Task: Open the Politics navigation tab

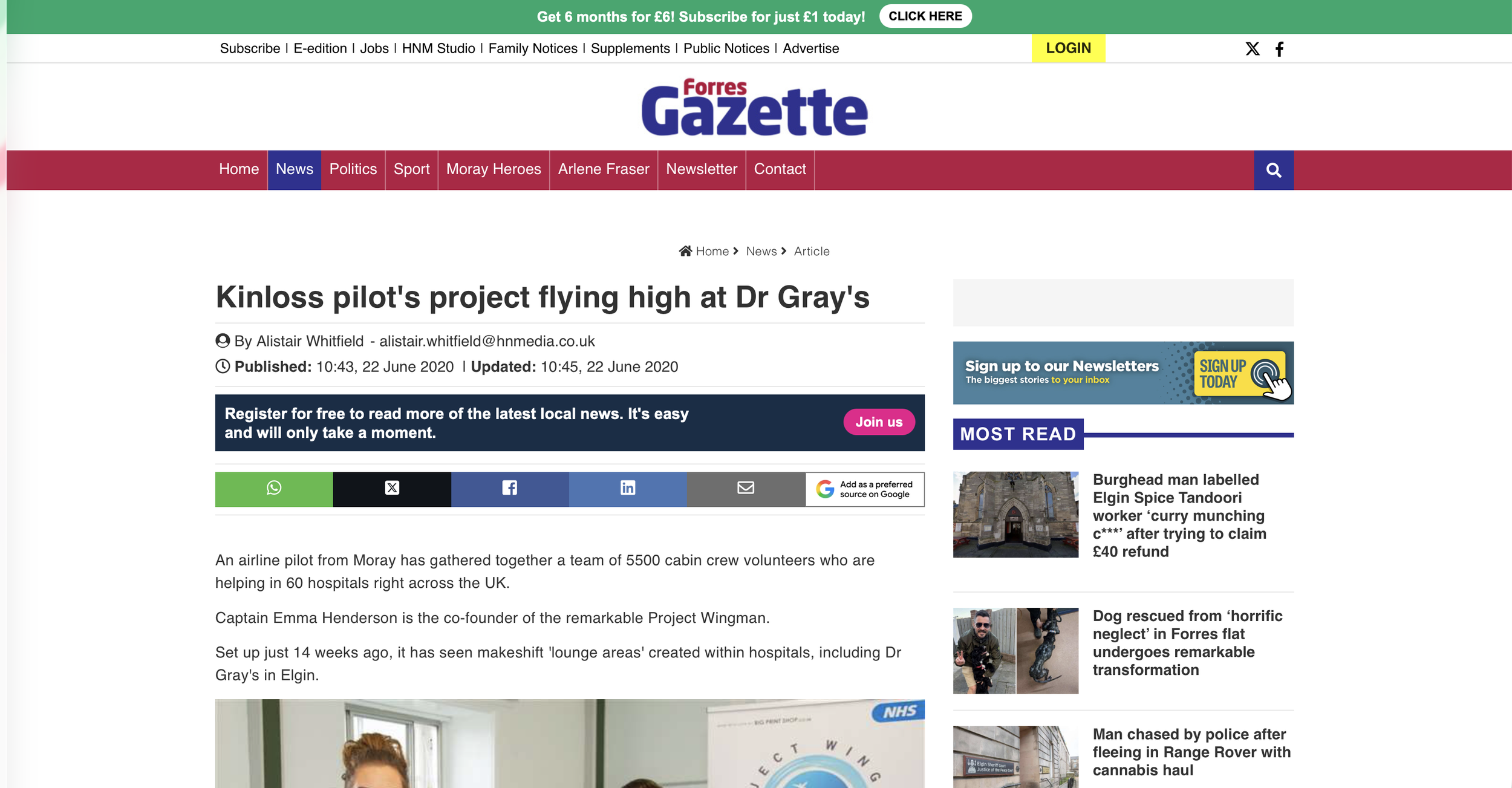Action: pos(353,169)
